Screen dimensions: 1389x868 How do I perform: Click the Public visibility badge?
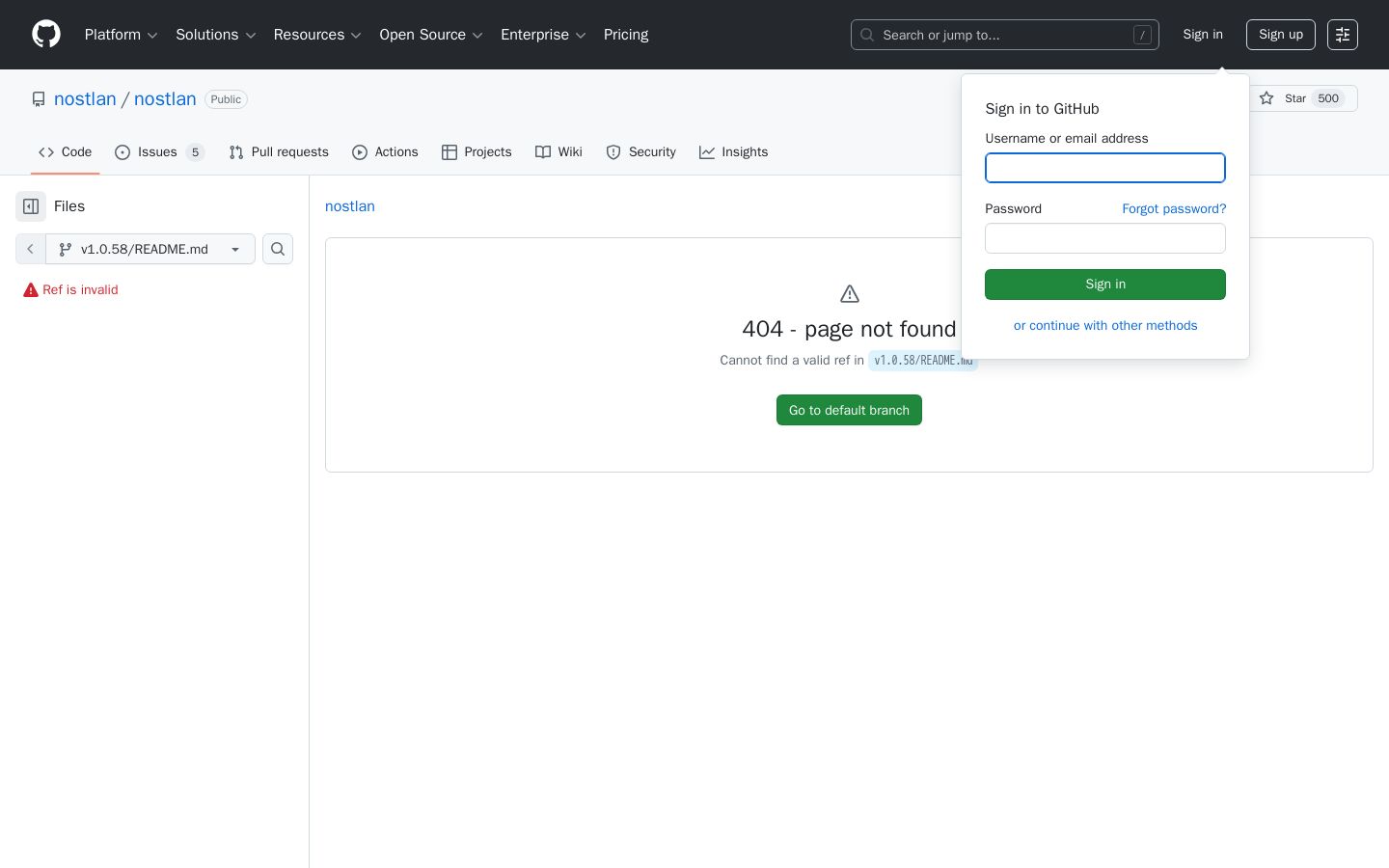click(x=226, y=99)
